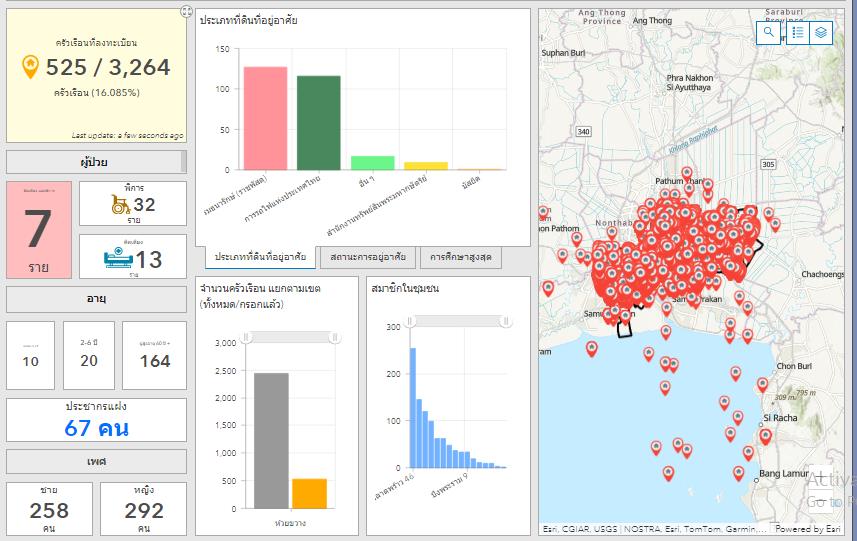This screenshot has height=541, width=857.
Task: Expand the registered households panel fullscreen
Action: (186, 11)
